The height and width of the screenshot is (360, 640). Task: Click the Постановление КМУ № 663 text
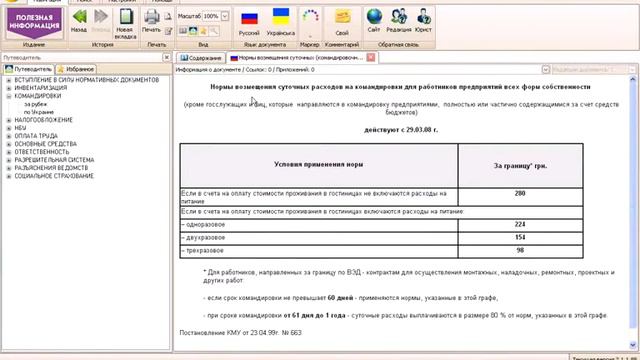pyautogui.click(x=240, y=333)
